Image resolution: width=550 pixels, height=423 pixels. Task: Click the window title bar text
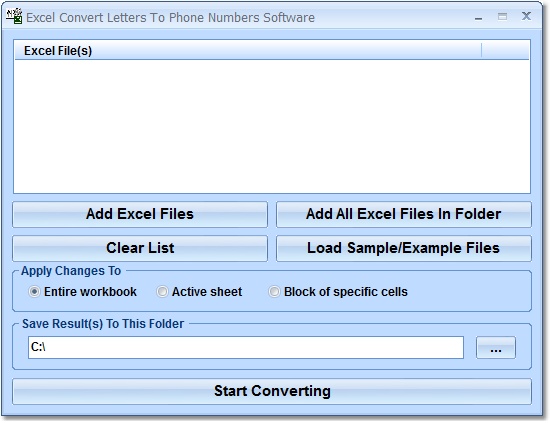[x=170, y=18]
